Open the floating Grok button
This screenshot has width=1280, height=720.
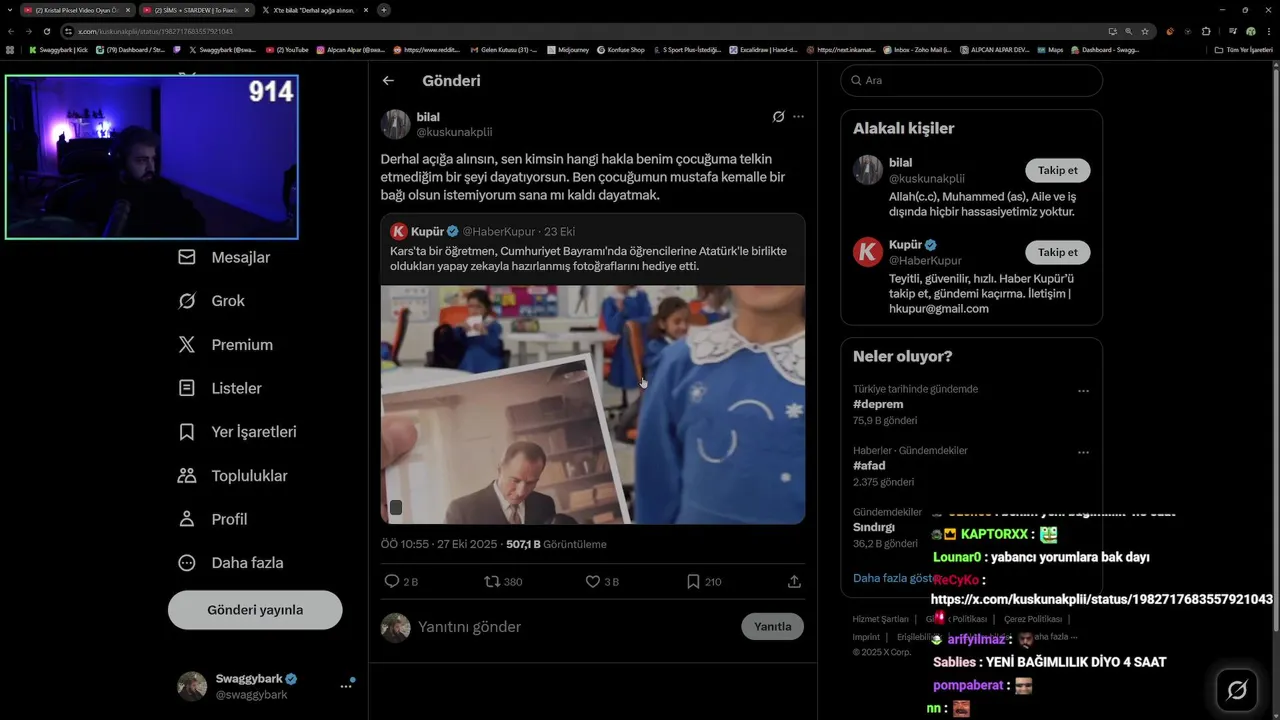pos(1237,690)
